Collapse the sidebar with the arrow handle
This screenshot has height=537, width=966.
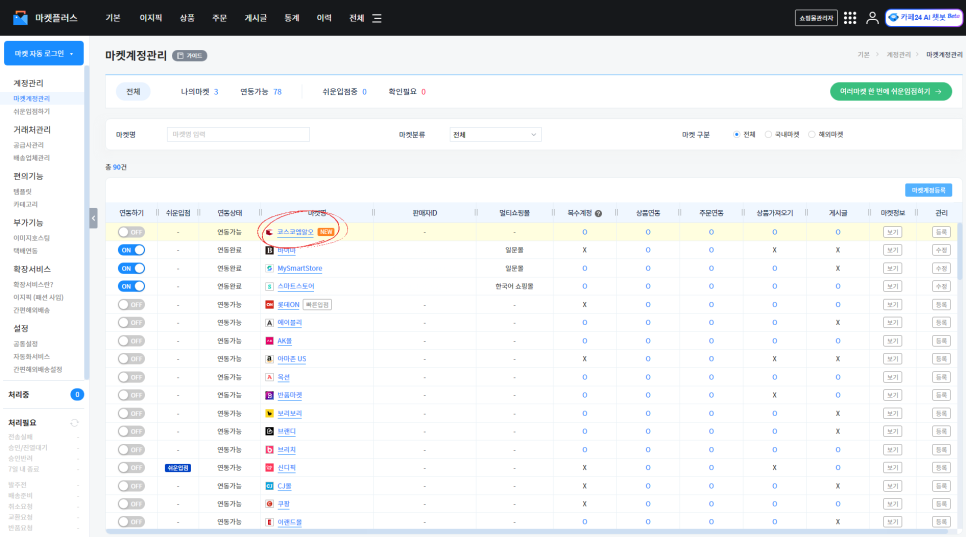click(x=93, y=218)
